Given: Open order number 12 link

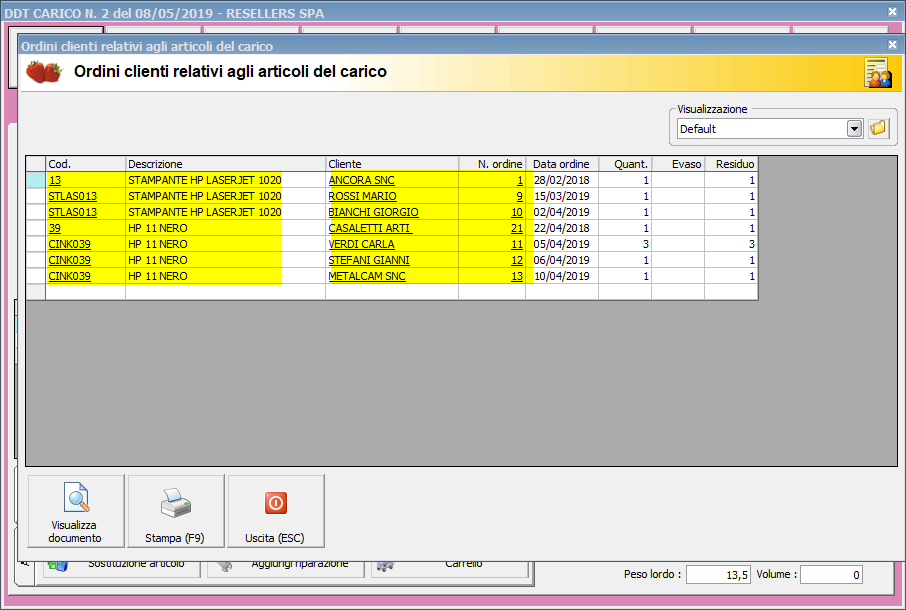Looking at the screenshot, I should 517,261.
